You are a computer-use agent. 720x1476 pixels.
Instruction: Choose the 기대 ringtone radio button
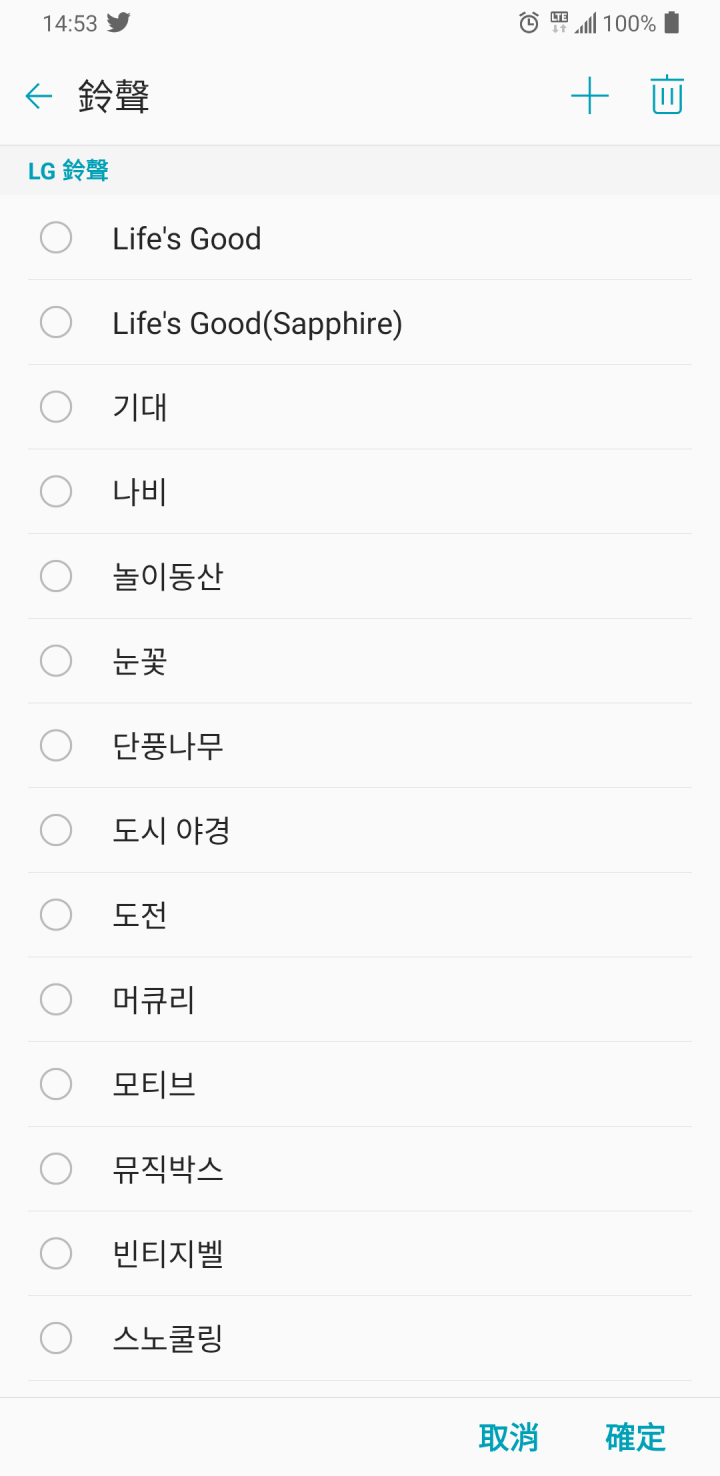pyautogui.click(x=56, y=407)
